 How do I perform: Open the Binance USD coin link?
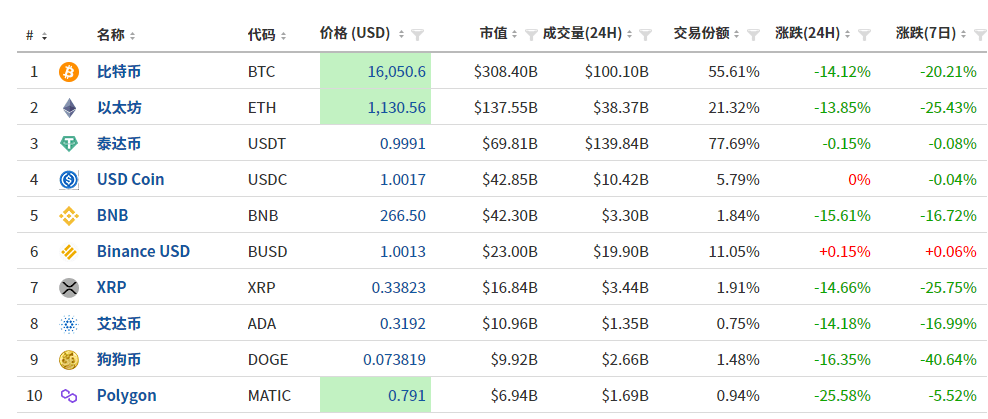tap(143, 252)
